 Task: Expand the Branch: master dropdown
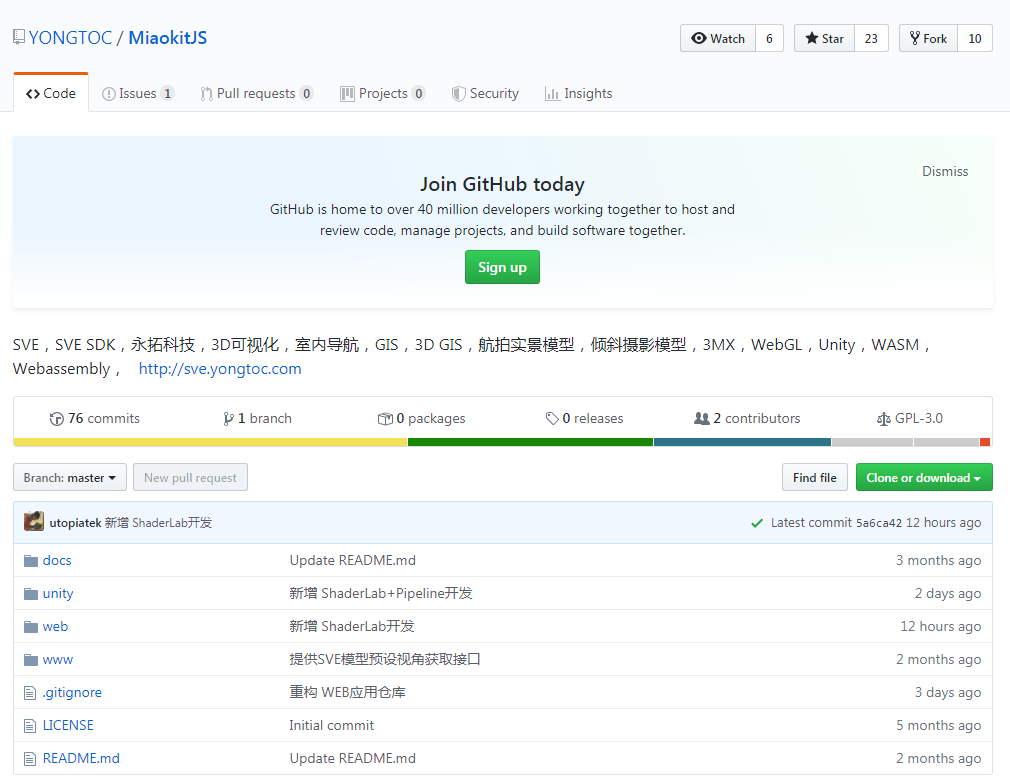(x=69, y=477)
